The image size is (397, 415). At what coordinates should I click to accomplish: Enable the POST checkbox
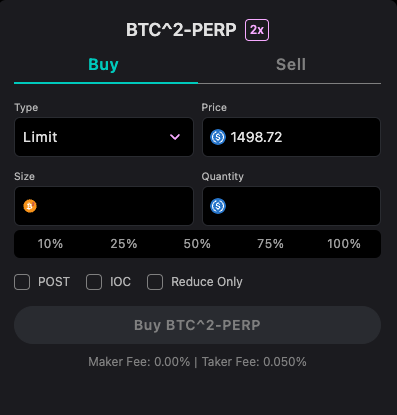(22, 282)
